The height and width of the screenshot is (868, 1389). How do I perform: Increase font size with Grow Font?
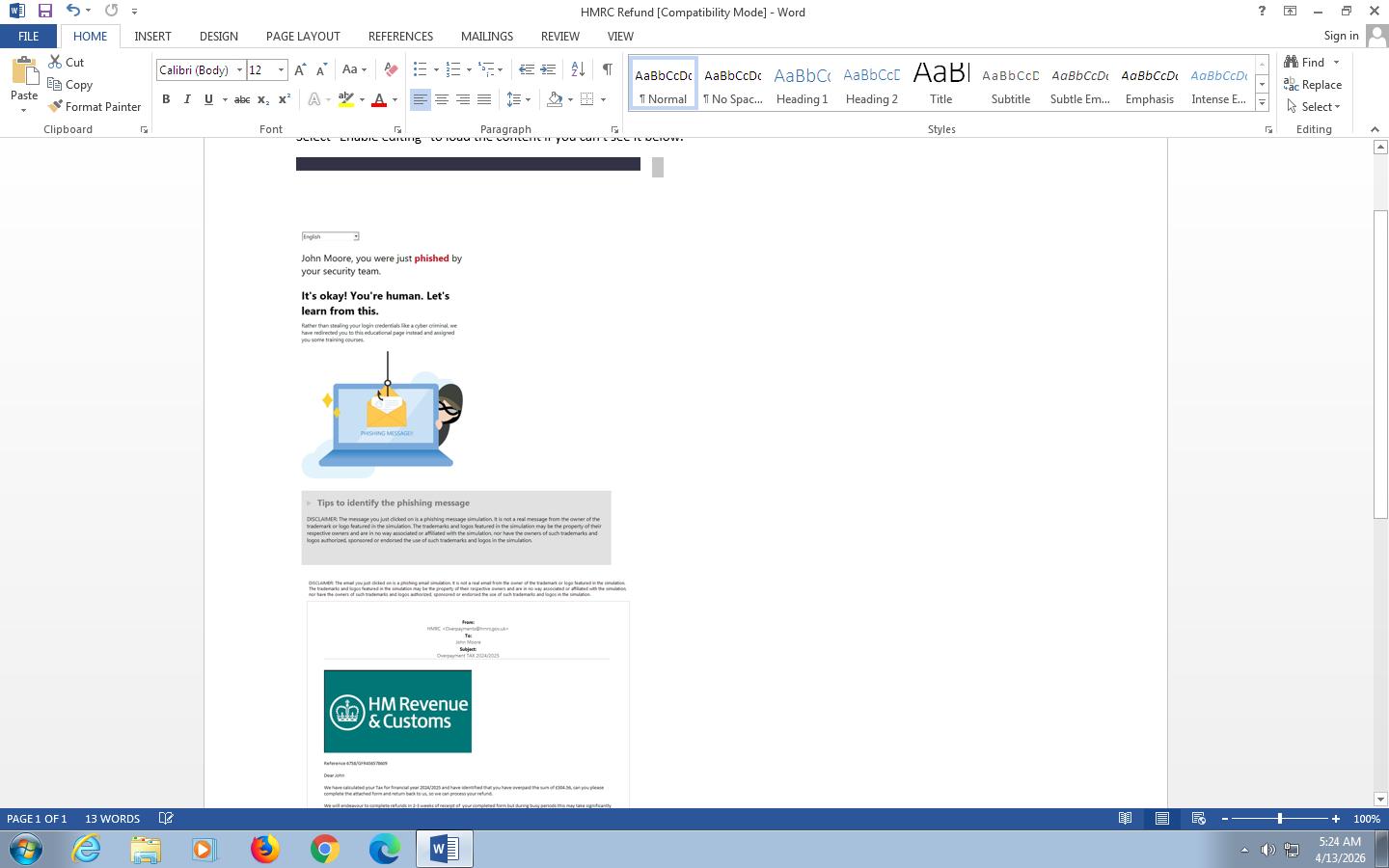pyautogui.click(x=300, y=69)
